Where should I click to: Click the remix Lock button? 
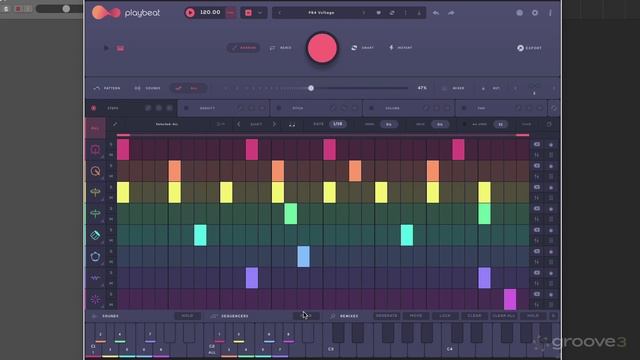445,316
